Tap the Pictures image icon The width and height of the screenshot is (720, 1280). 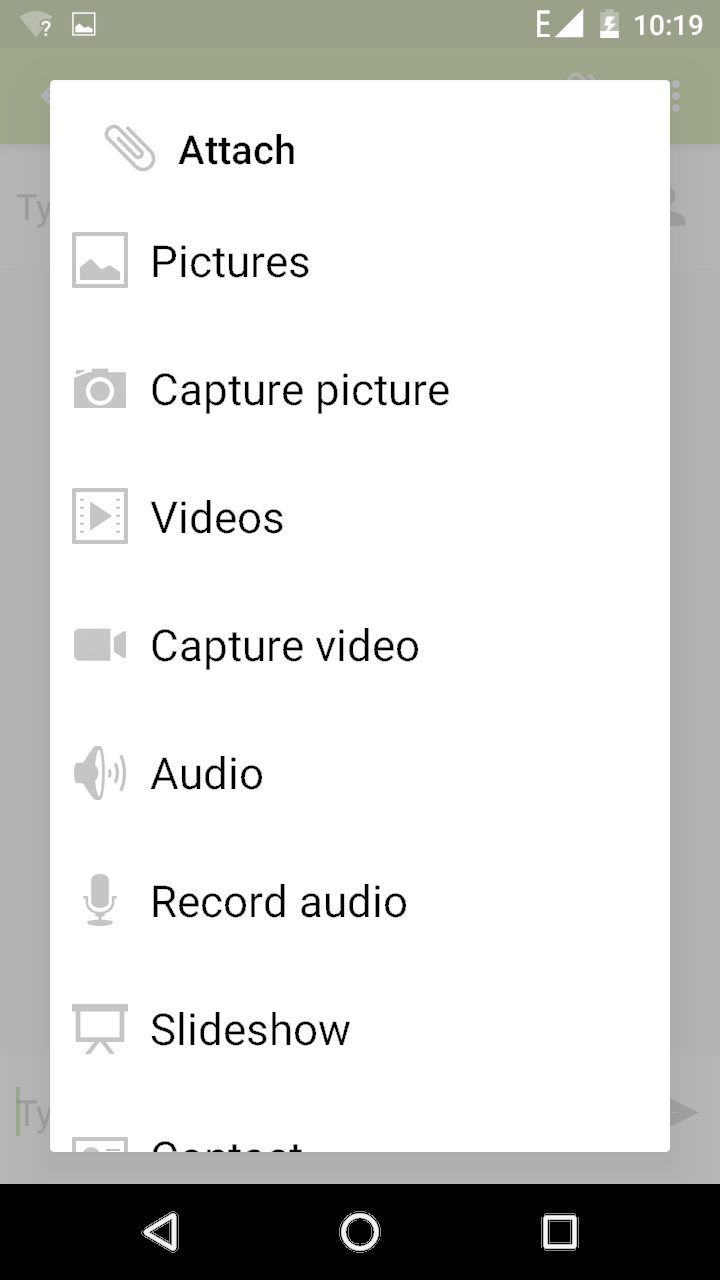100,260
